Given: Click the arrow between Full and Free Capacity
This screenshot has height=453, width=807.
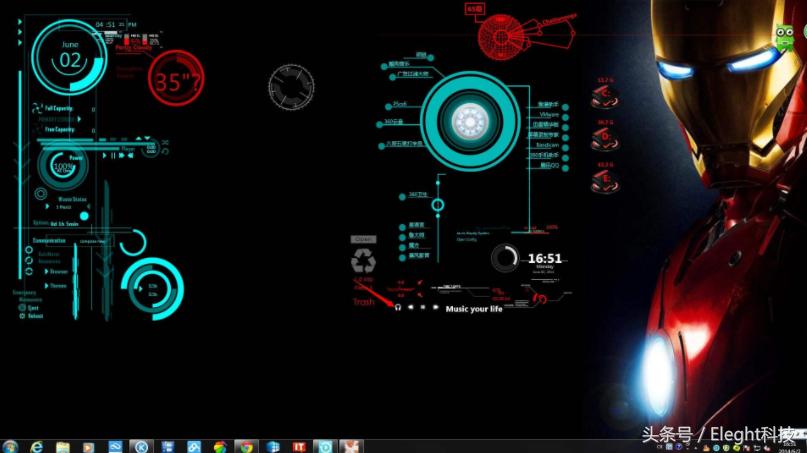Looking at the screenshot, I should pyautogui.click(x=79, y=119).
